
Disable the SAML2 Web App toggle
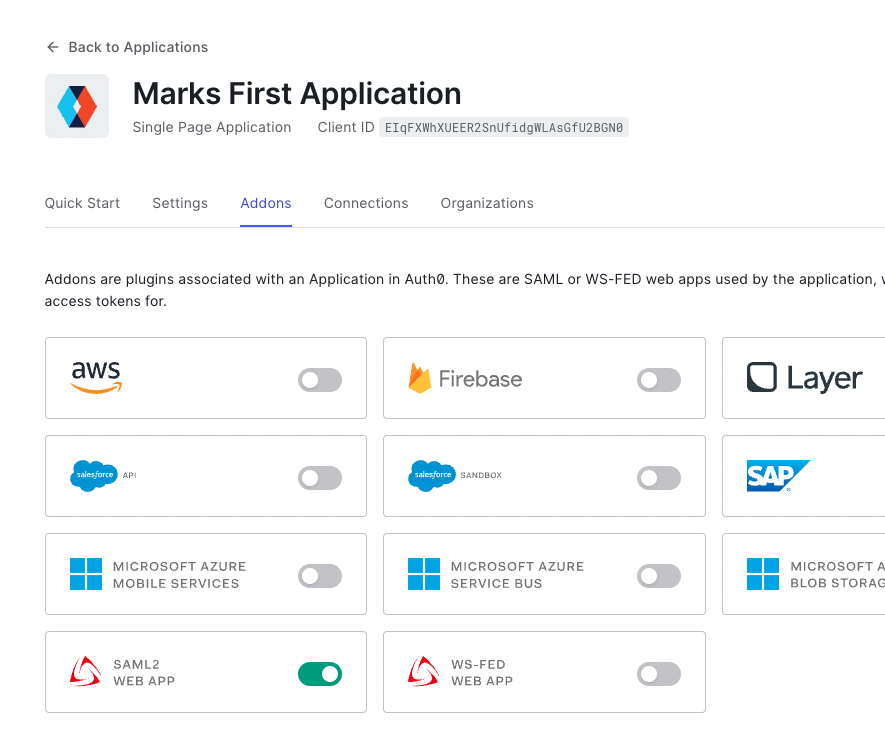[320, 674]
